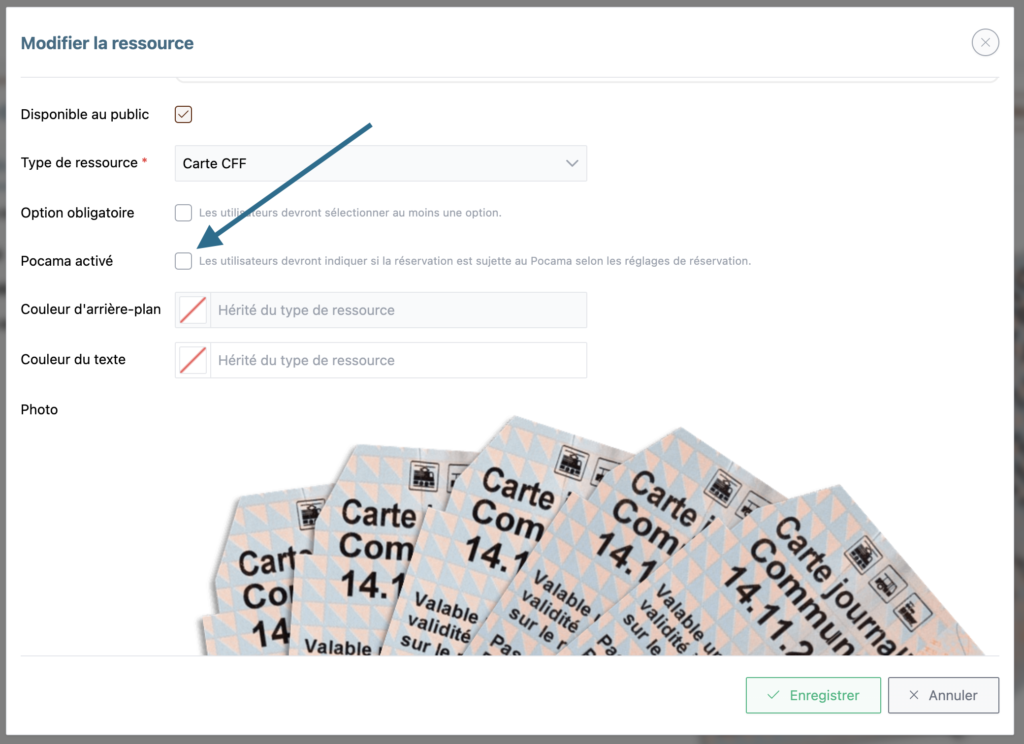Select the Carte journalière photo thumbnail

coord(591,536)
